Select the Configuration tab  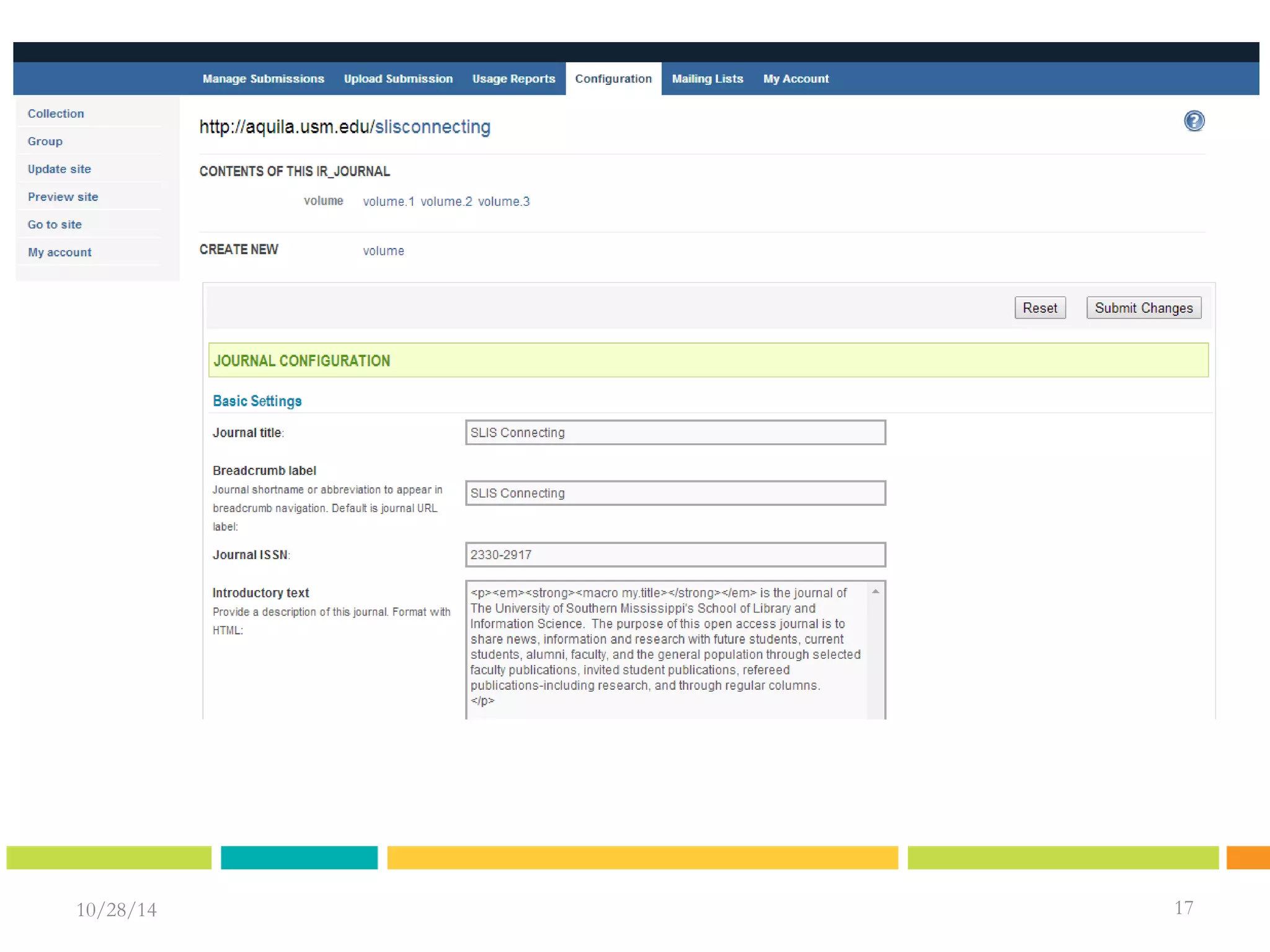tap(613, 79)
